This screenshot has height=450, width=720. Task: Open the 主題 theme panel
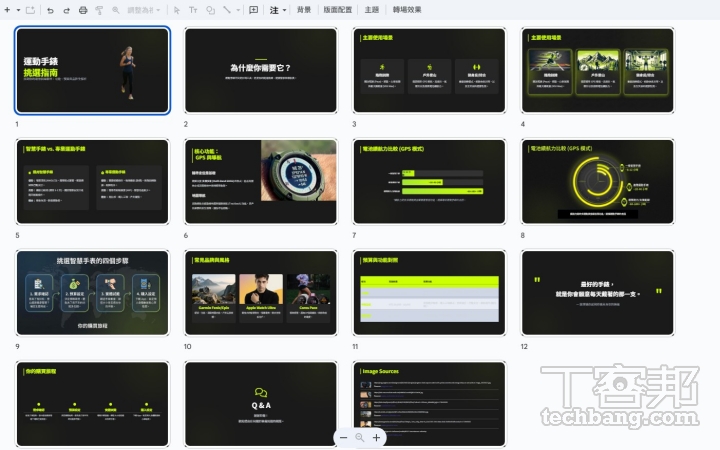(371, 10)
